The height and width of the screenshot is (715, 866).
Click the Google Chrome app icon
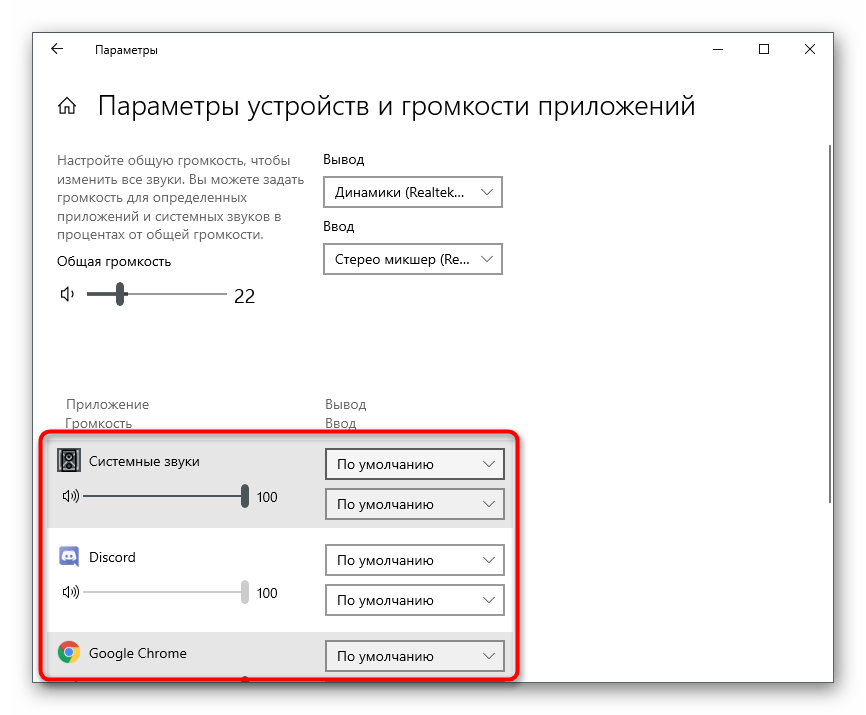pos(69,653)
